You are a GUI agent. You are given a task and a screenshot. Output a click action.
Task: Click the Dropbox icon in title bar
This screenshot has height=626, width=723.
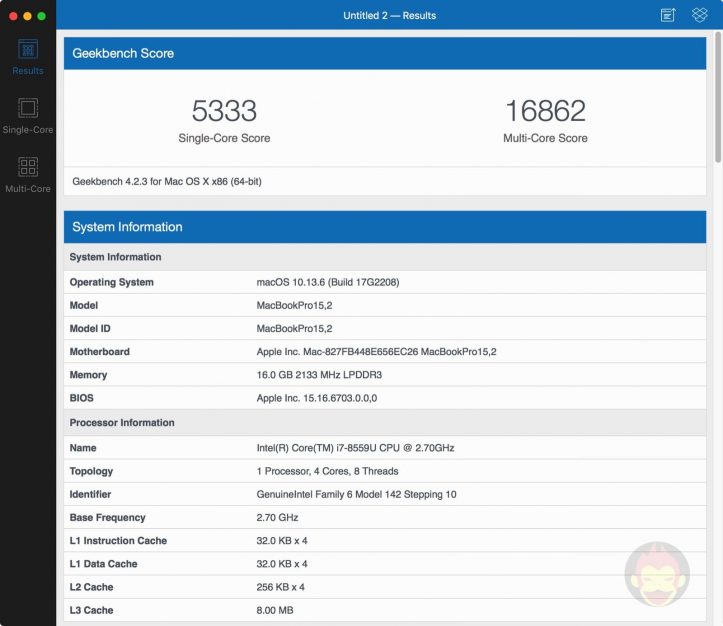699,15
